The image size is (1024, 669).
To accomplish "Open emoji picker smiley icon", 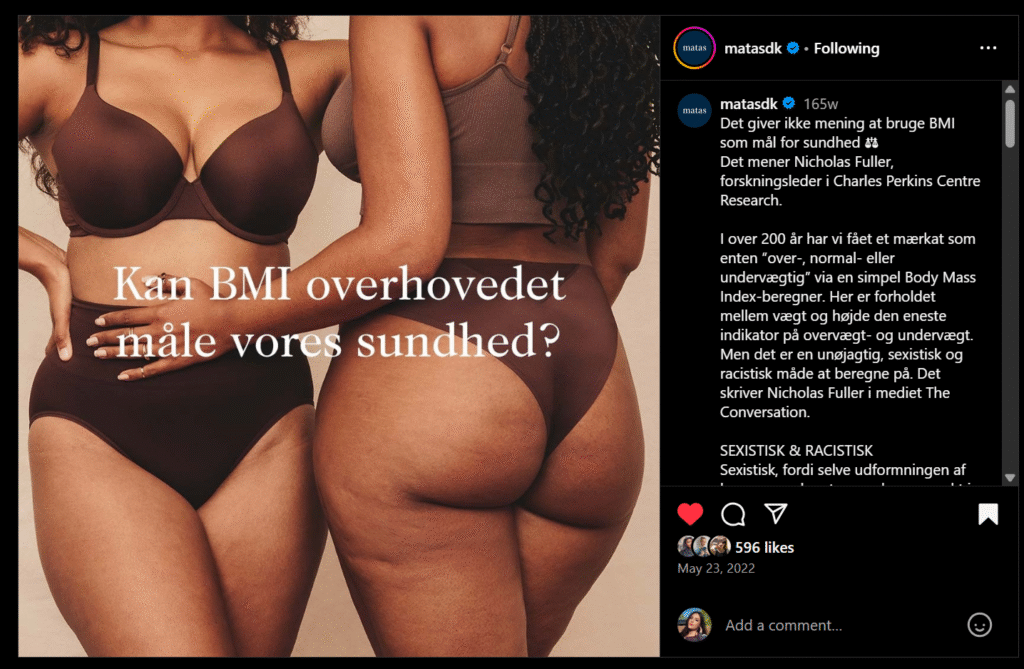I will pyautogui.click(x=979, y=625).
